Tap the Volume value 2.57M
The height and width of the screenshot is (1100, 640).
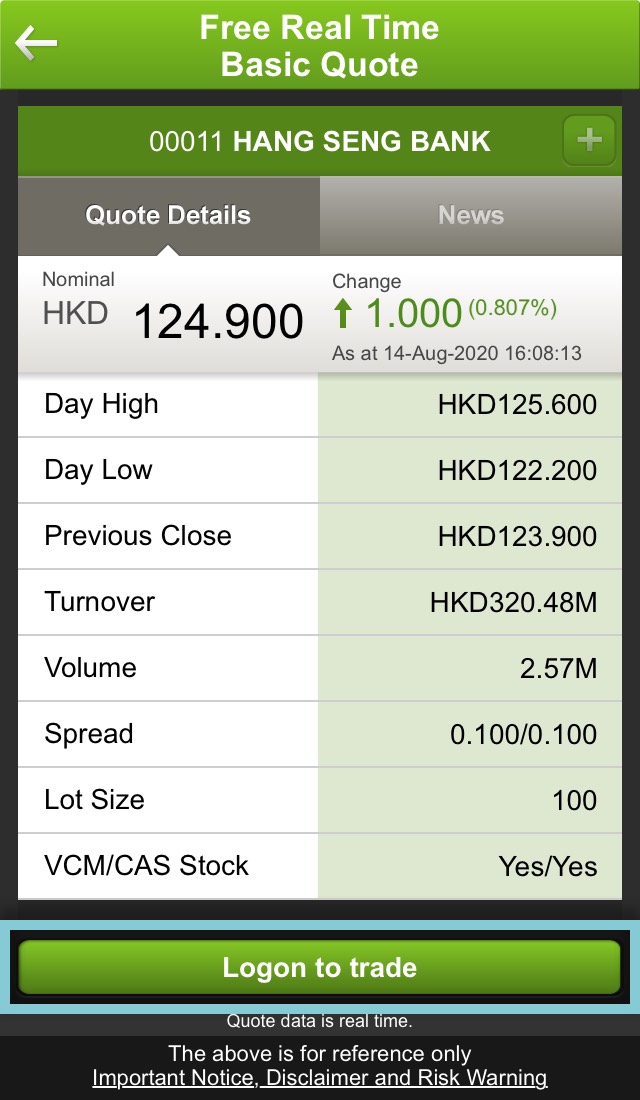(557, 668)
